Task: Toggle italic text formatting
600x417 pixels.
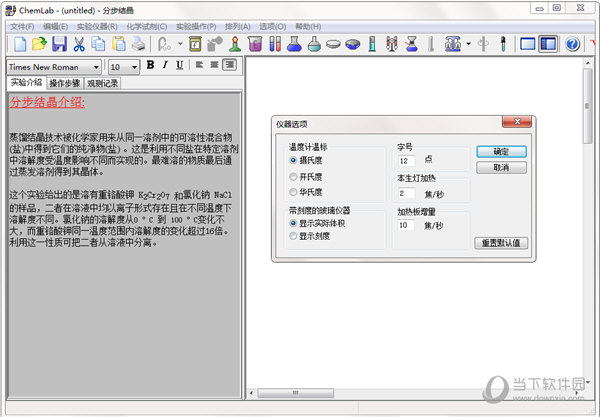Action: tap(165, 65)
